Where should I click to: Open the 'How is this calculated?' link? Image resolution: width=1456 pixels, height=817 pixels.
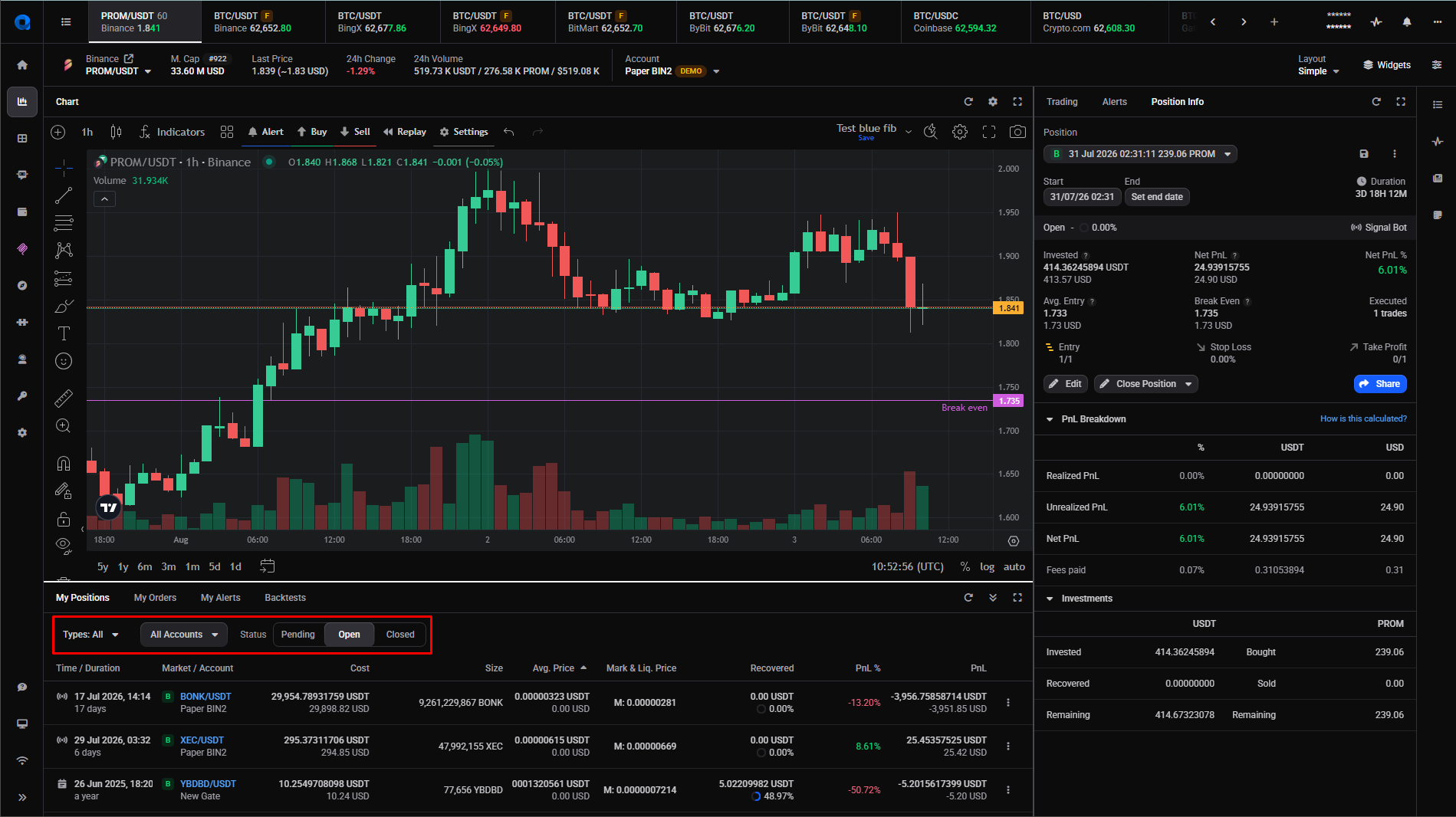1363,418
